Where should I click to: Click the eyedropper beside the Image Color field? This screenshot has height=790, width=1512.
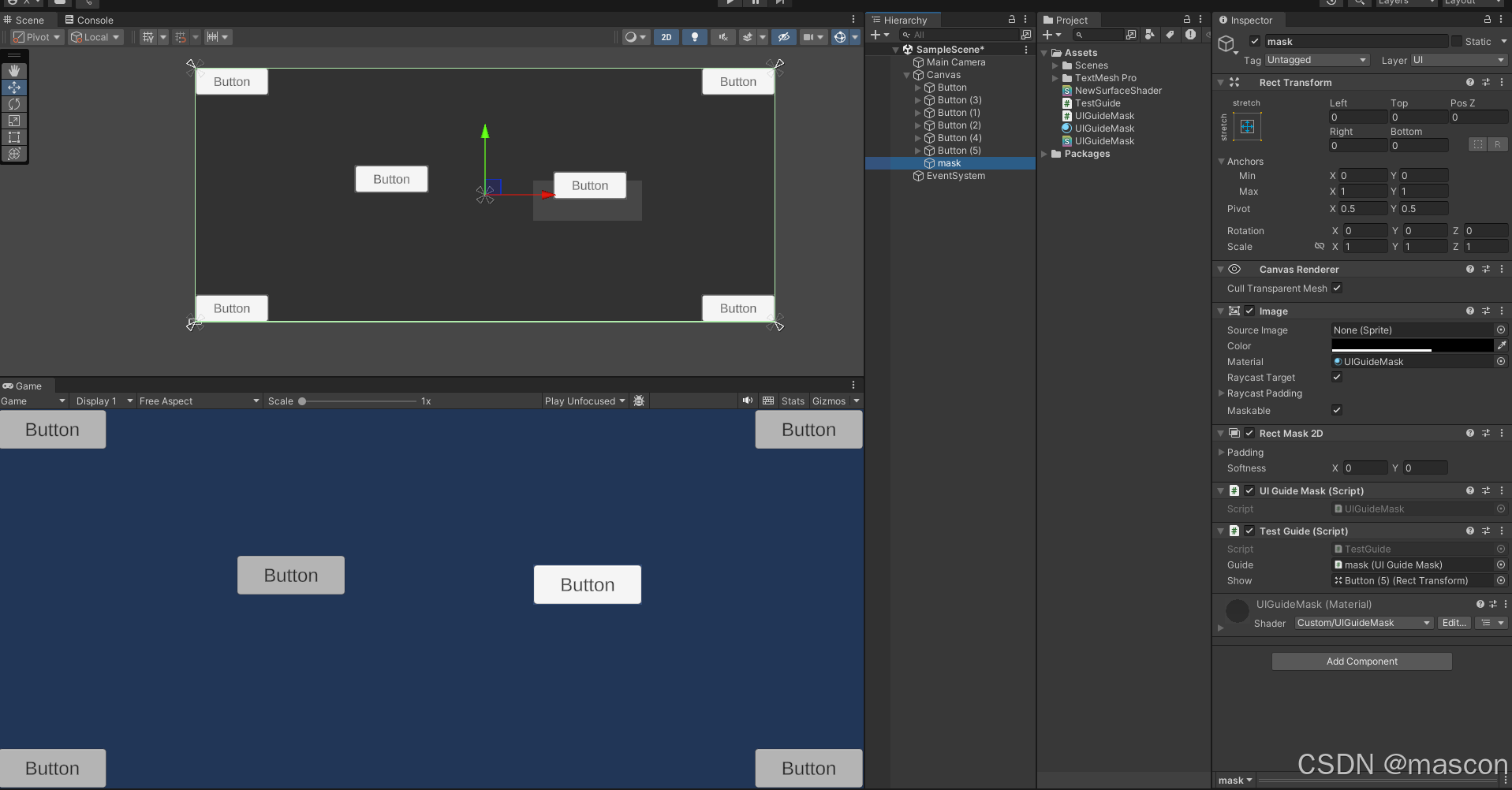pyautogui.click(x=1501, y=345)
